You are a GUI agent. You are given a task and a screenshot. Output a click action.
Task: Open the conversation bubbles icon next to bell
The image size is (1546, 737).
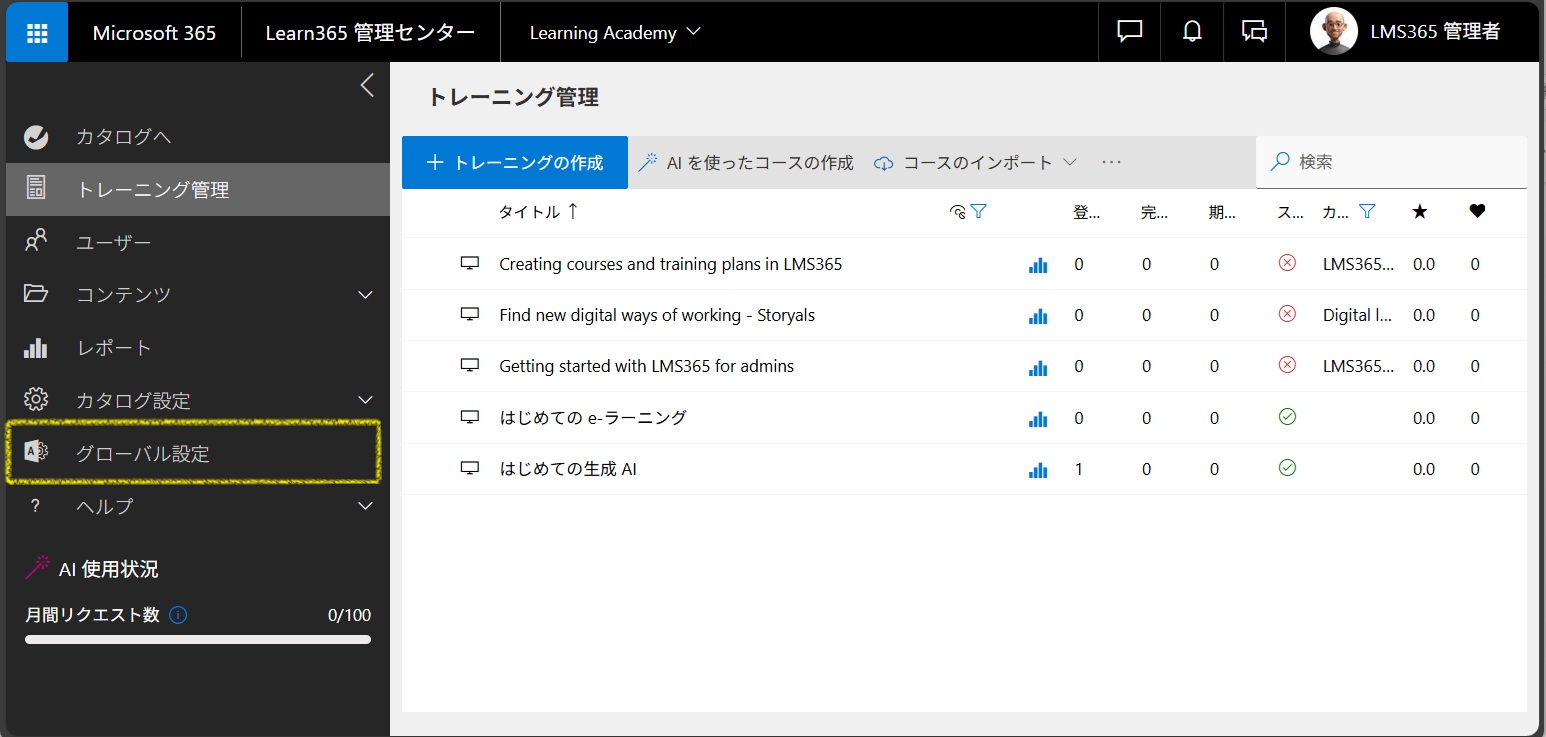click(x=1254, y=32)
